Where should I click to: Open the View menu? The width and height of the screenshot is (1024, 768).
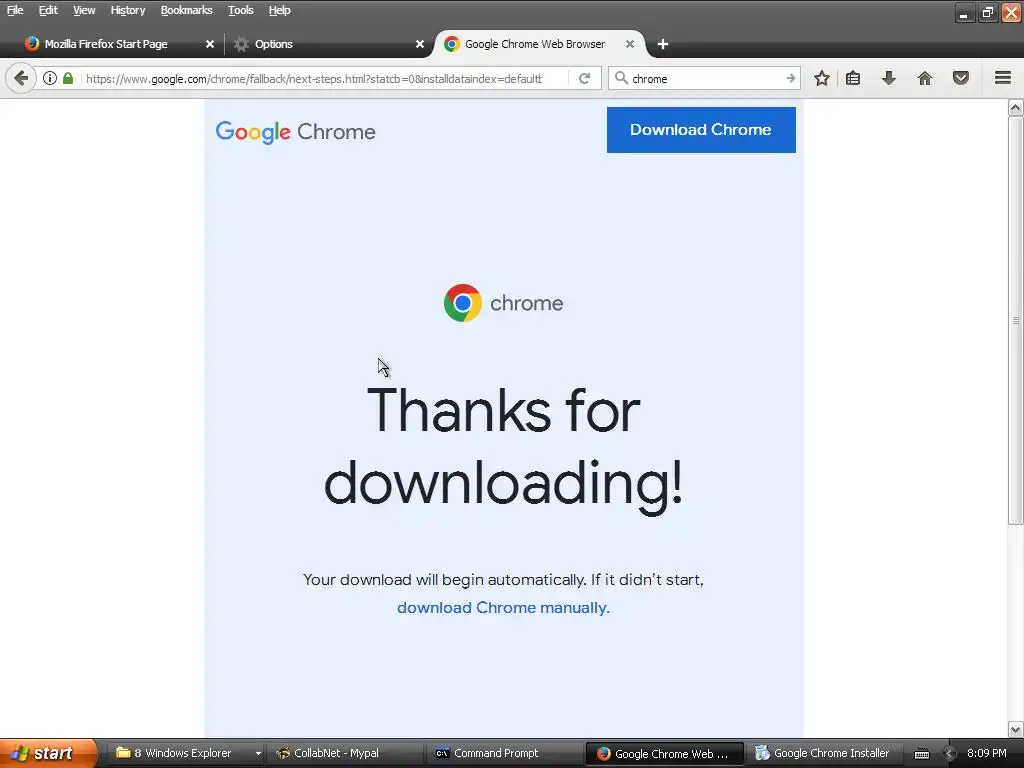pyautogui.click(x=84, y=10)
